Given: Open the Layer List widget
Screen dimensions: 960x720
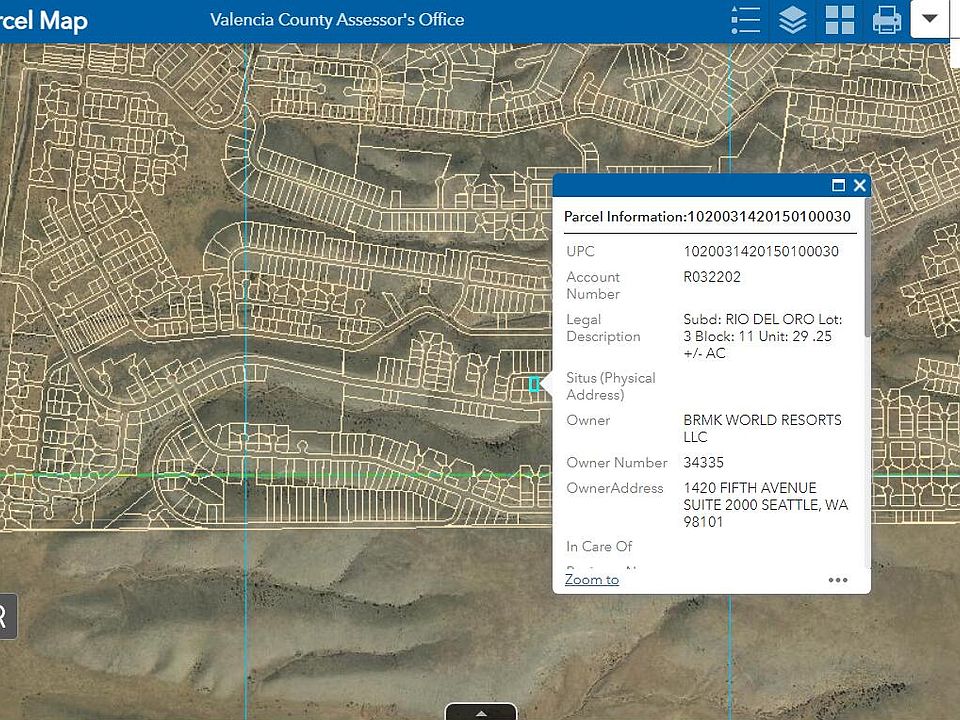Looking at the screenshot, I should pos(792,20).
